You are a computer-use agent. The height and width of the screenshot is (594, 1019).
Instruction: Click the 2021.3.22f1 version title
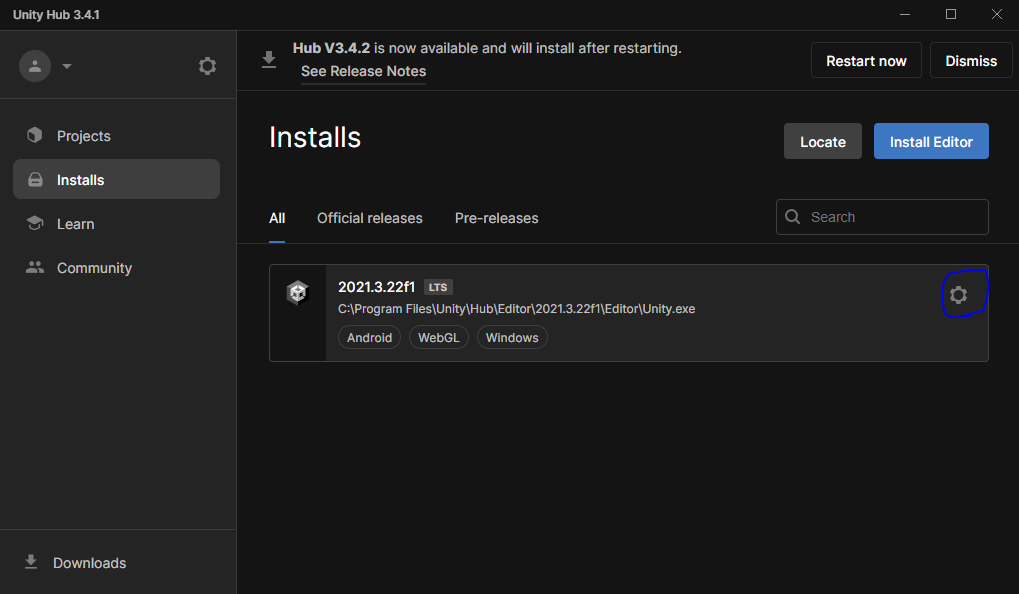pyautogui.click(x=376, y=287)
